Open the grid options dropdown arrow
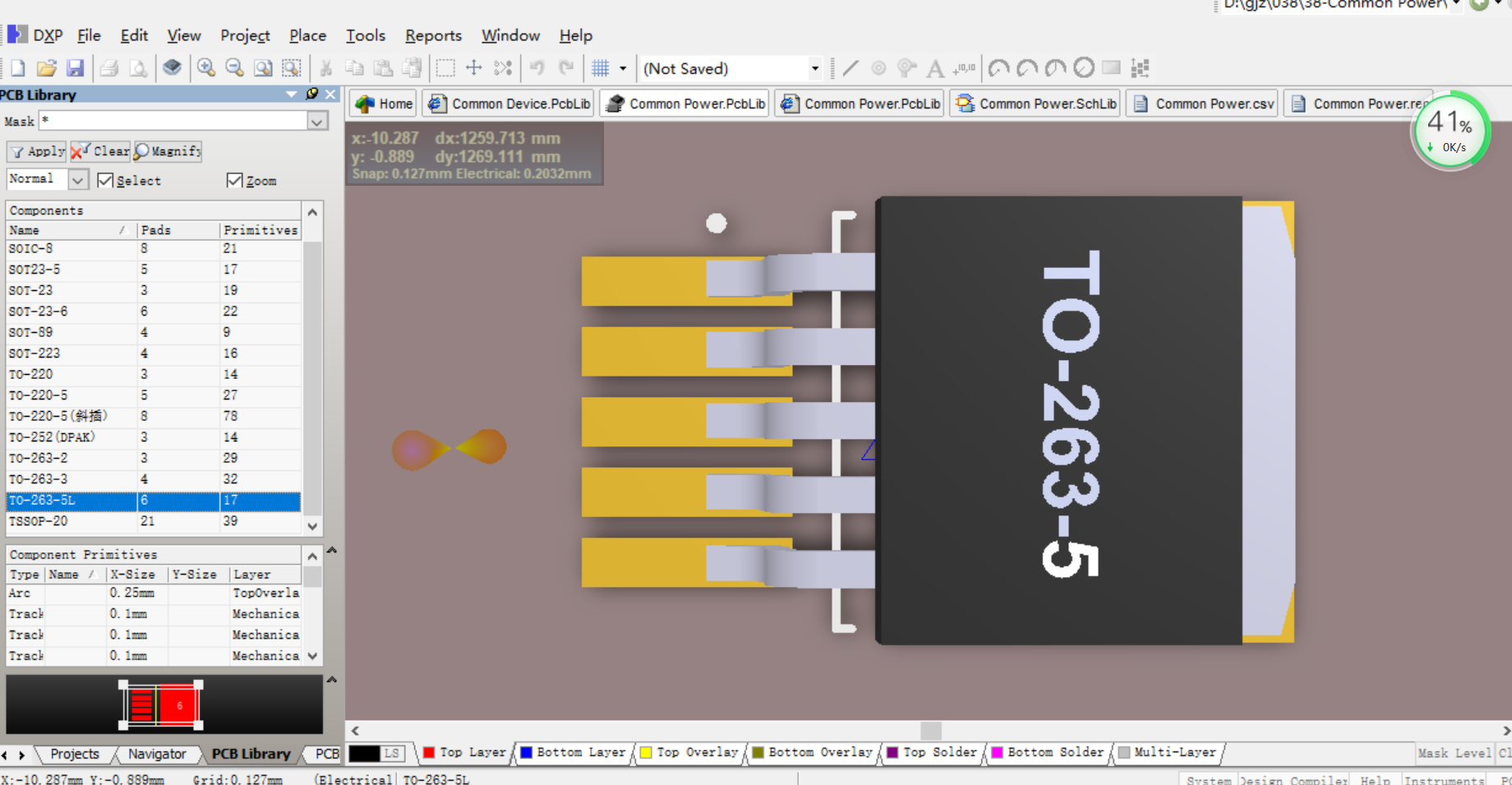The height and width of the screenshot is (785, 1512). pos(623,68)
